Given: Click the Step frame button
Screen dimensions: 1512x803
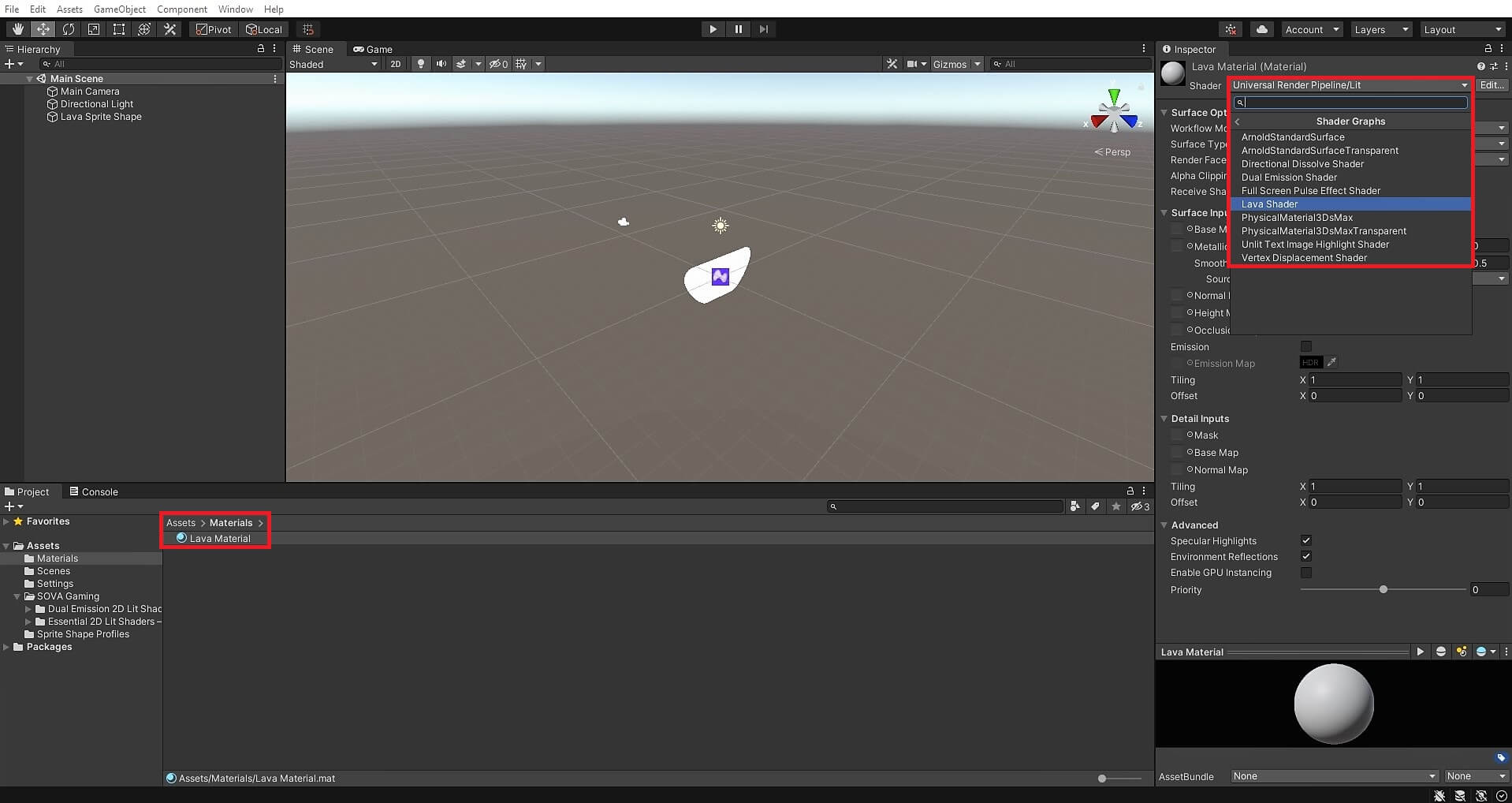Looking at the screenshot, I should click(764, 29).
